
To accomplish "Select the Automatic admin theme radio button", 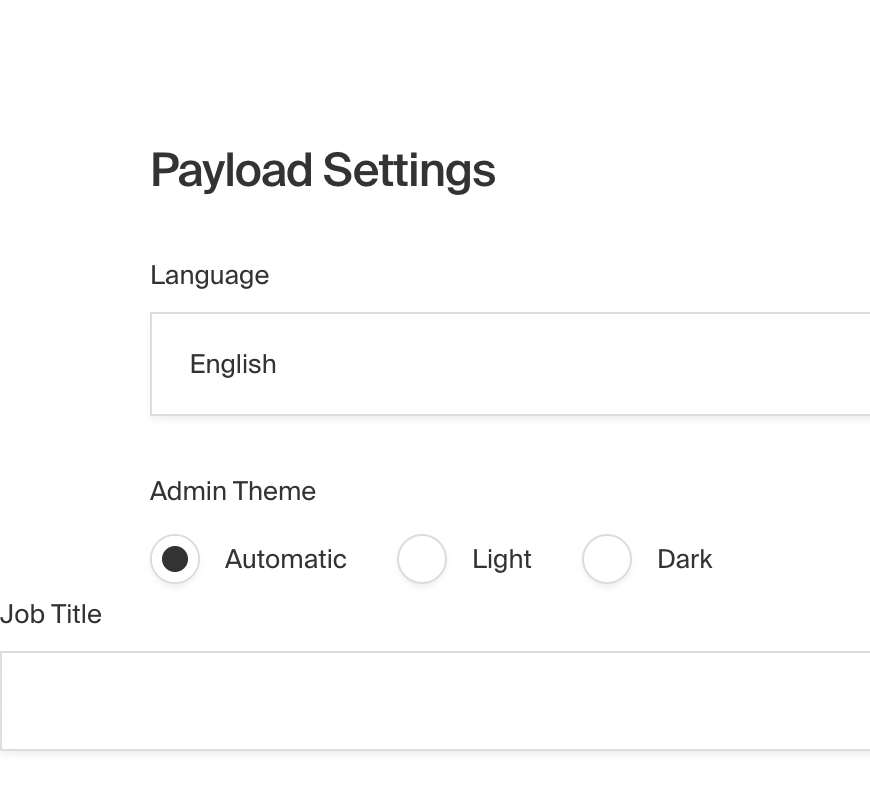I will click(x=175, y=559).
